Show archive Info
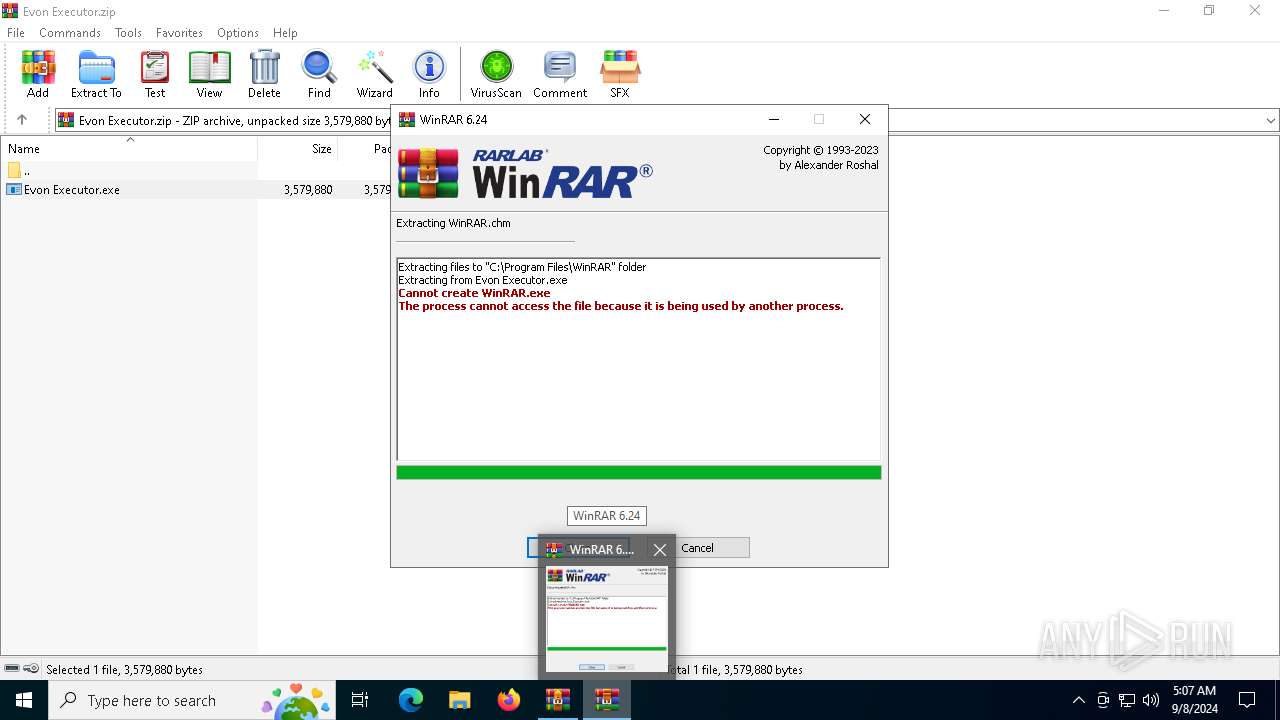This screenshot has height=720, width=1280. pyautogui.click(x=429, y=75)
